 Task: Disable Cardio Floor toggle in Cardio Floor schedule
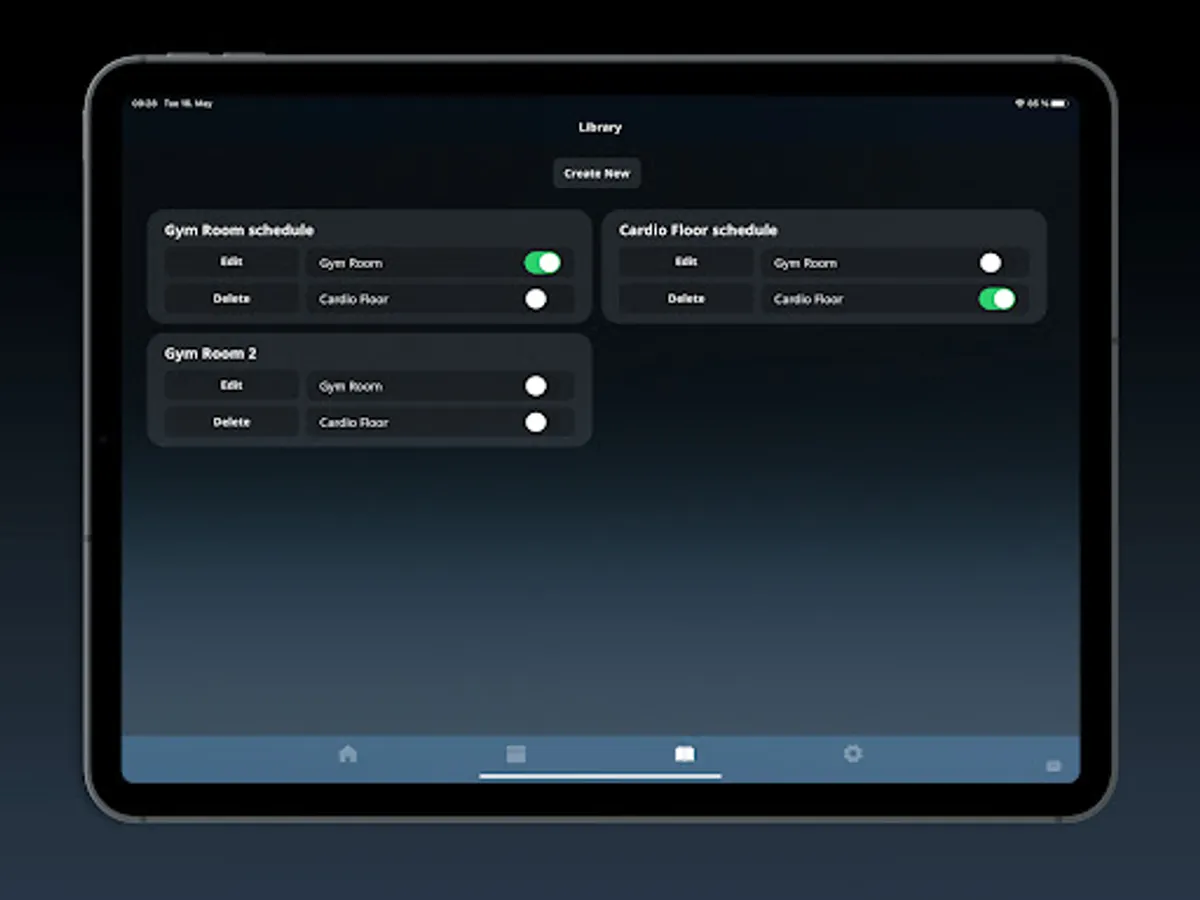pyautogui.click(x=997, y=299)
